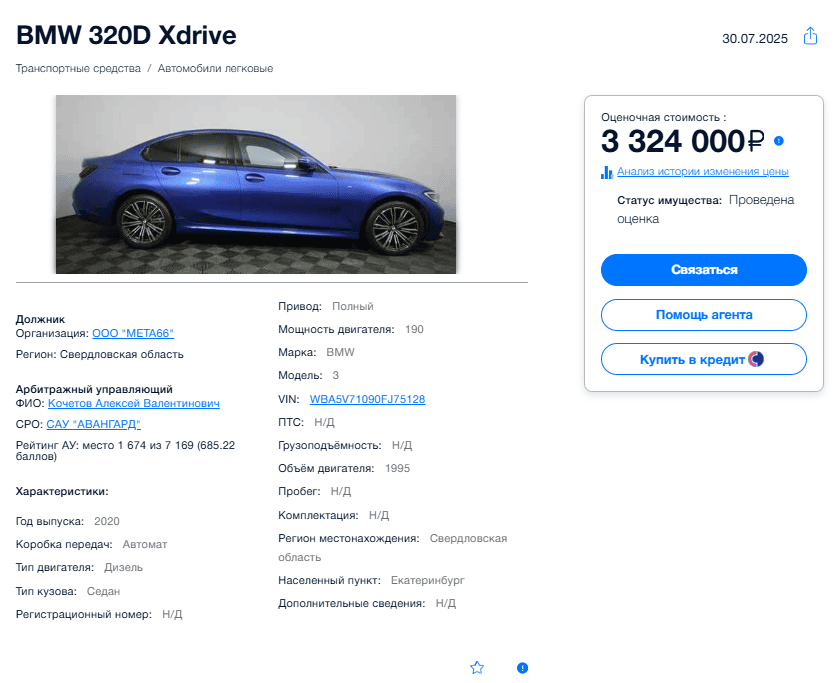This screenshot has height=683, width=840.
Task: Go to the Транспортные средства breadcrumb
Action: pos(78,69)
